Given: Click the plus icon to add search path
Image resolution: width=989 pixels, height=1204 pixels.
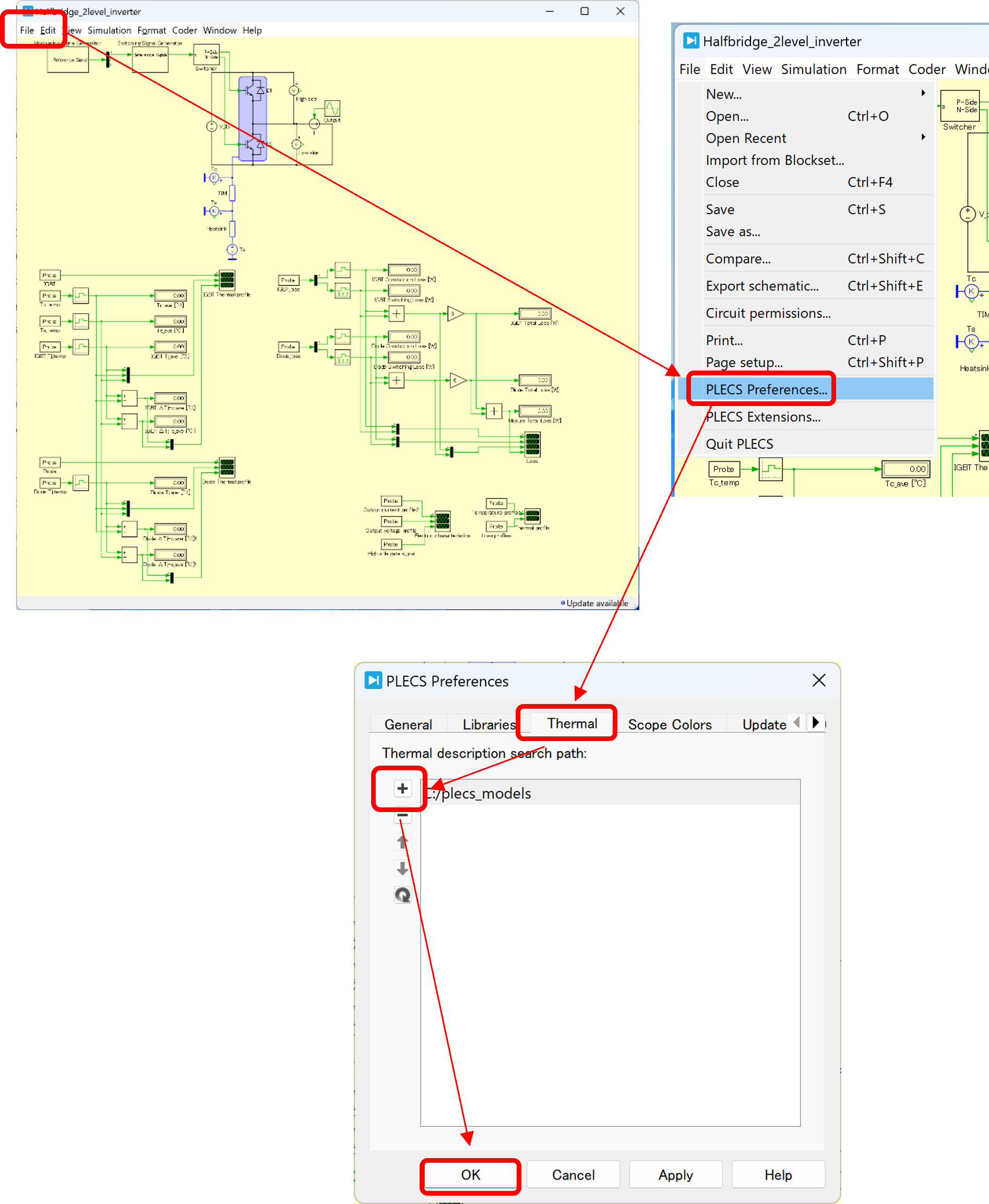Looking at the screenshot, I should pyautogui.click(x=402, y=788).
